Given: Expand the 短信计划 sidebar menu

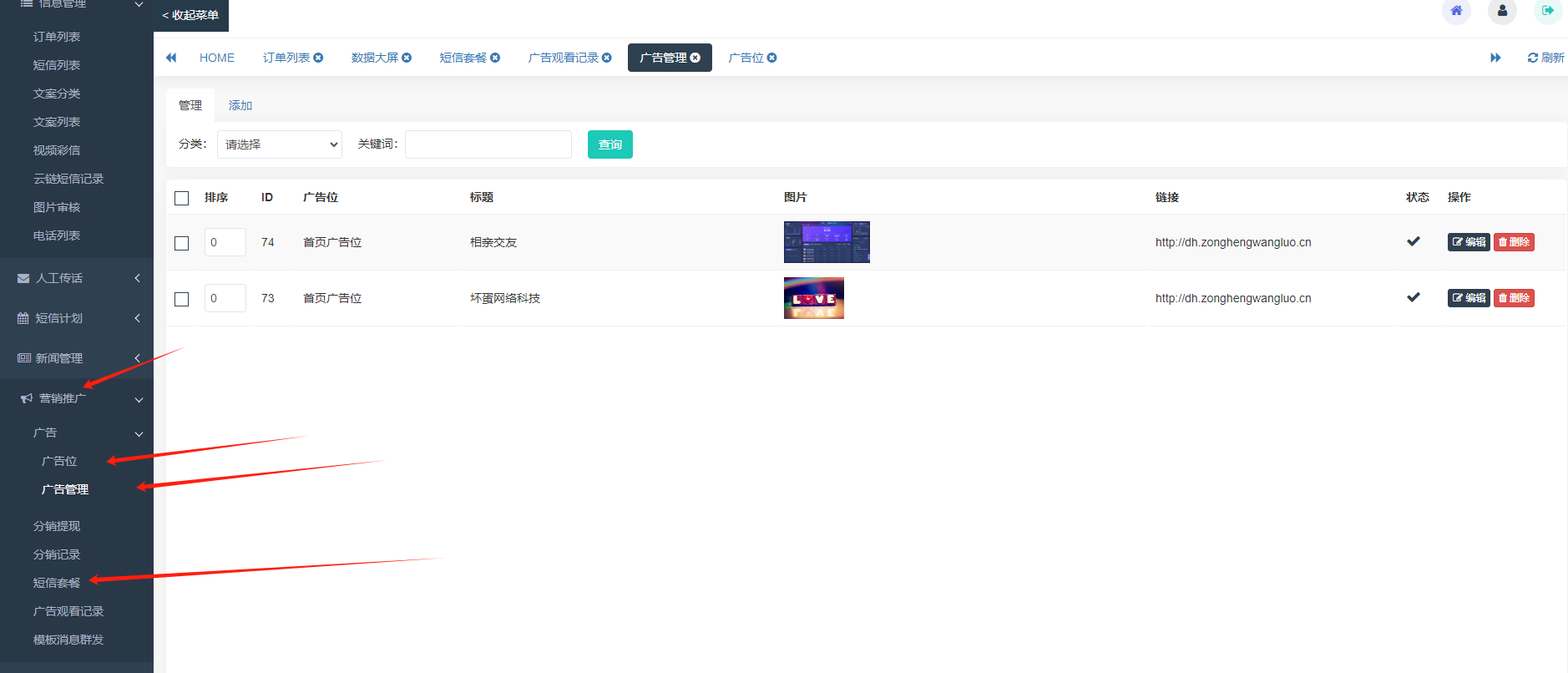Looking at the screenshot, I should click(x=137, y=318).
